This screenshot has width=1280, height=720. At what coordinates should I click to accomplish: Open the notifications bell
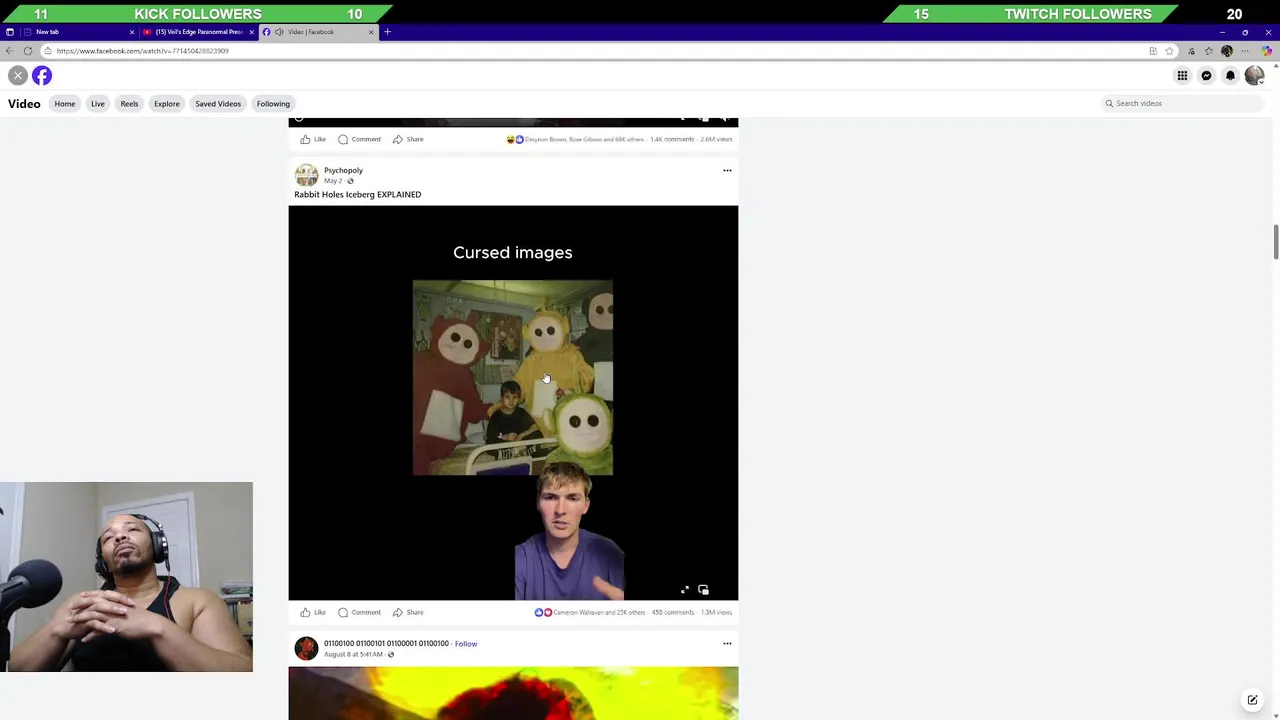point(1230,76)
